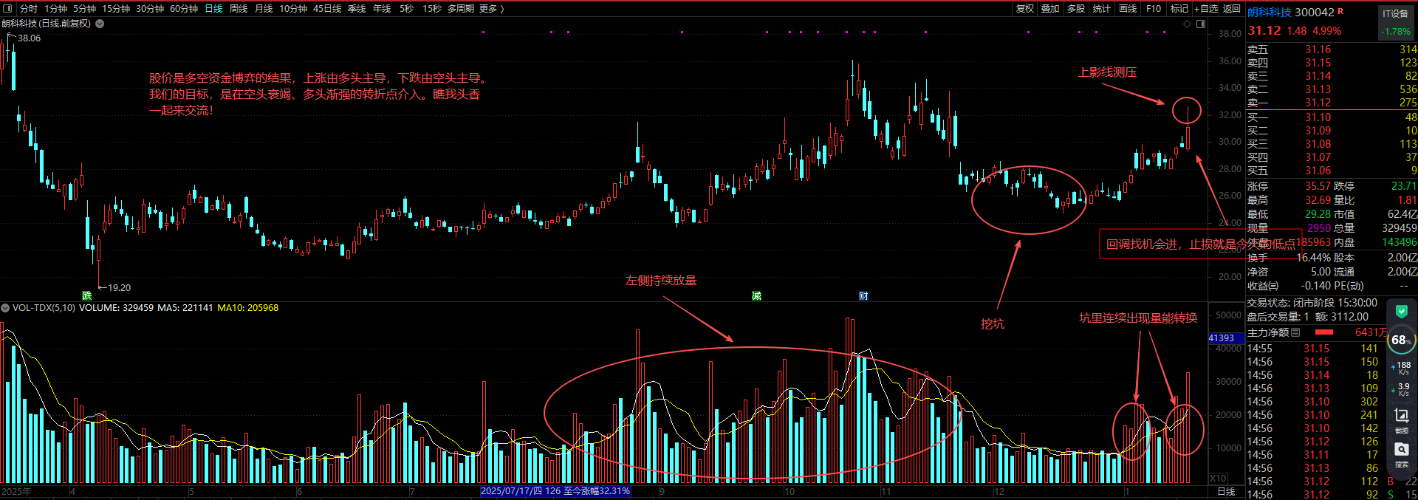Switch chart to 周线 period

point(239,8)
